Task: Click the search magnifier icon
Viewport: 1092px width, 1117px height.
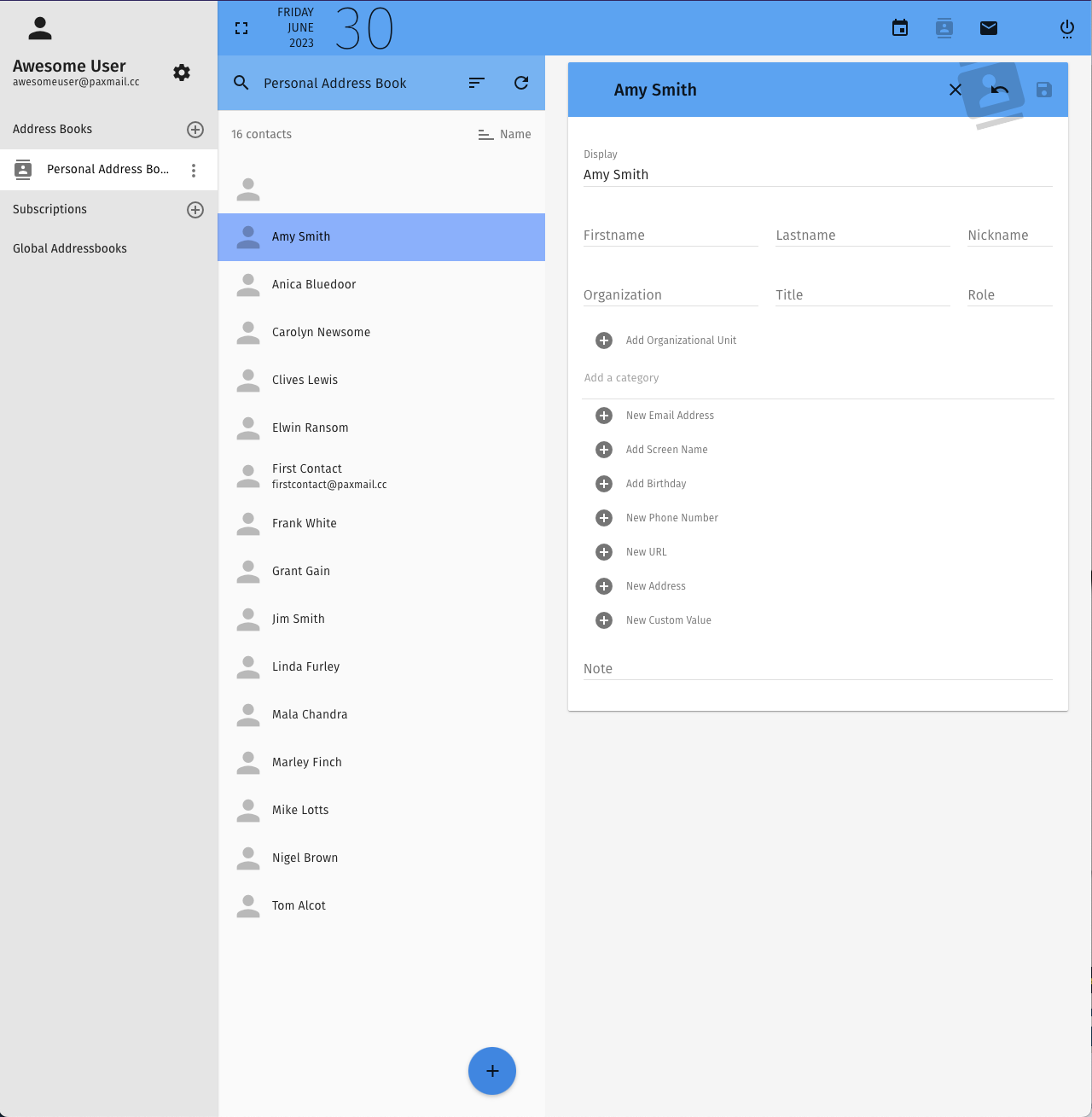Action: 241,83
